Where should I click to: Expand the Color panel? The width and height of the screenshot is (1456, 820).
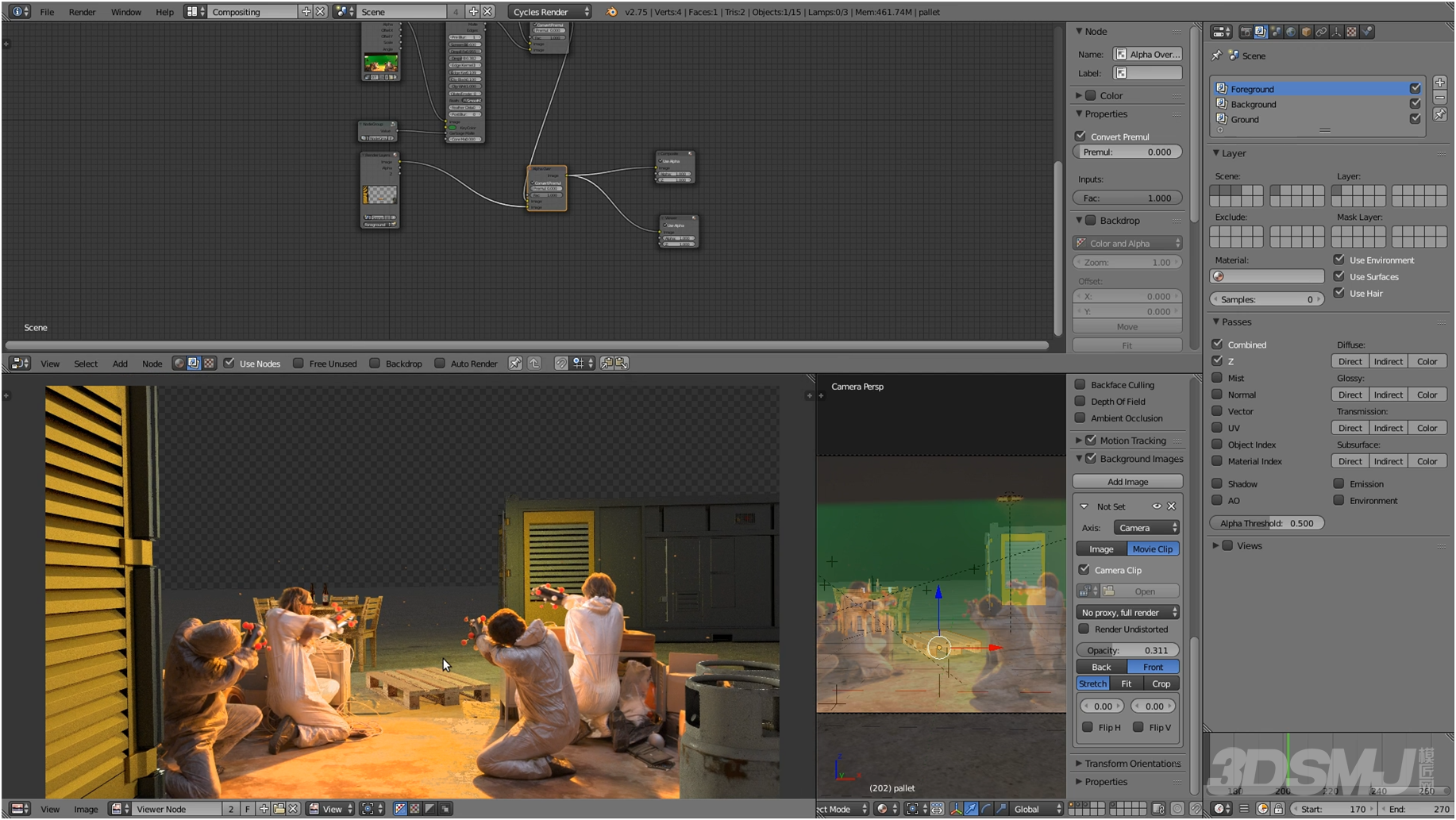[x=1079, y=95]
